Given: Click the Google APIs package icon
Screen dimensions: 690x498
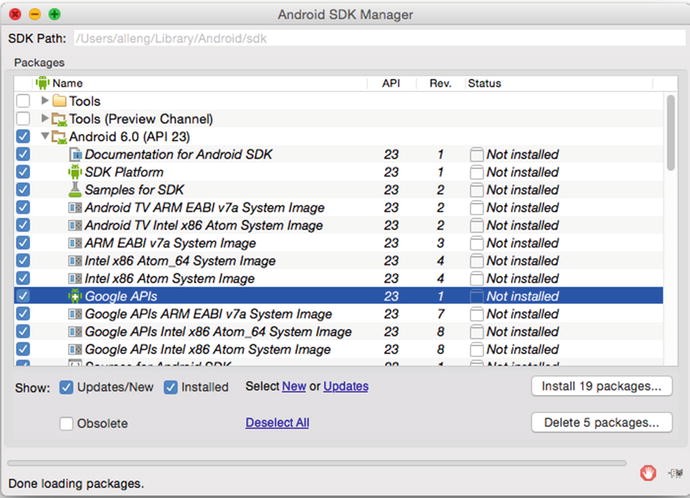Looking at the screenshot, I should [75, 297].
